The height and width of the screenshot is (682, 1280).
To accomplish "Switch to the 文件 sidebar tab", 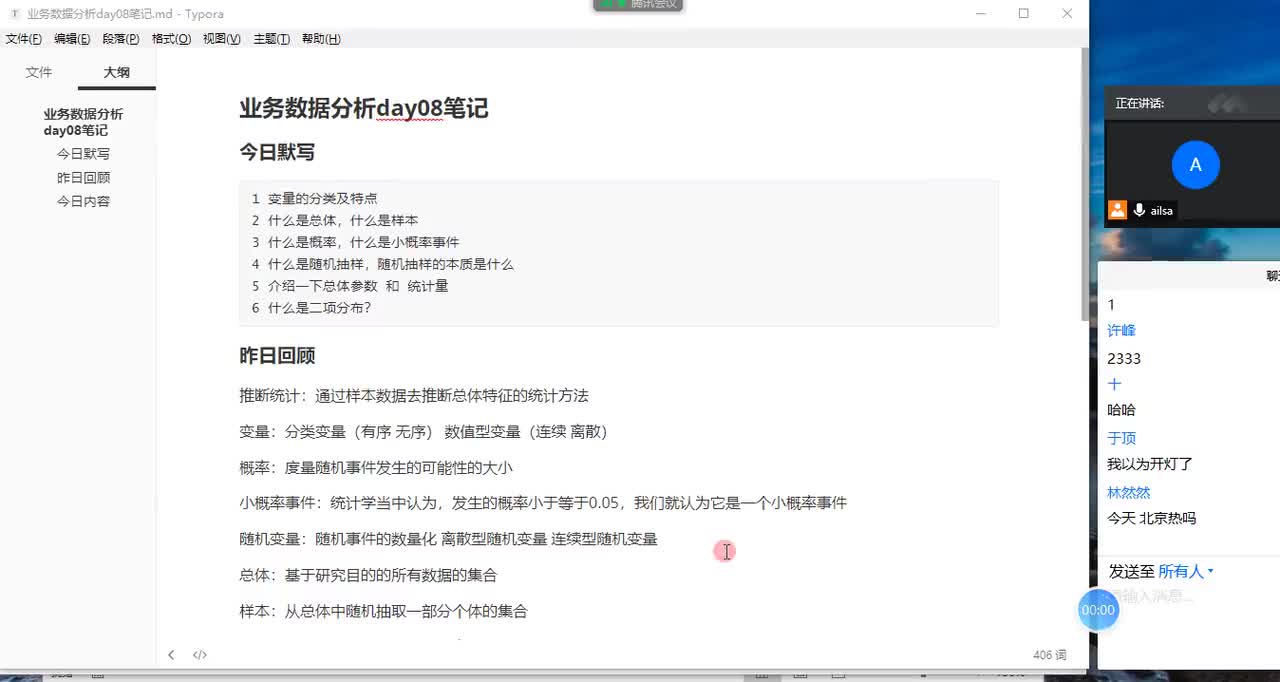I will pyautogui.click(x=39, y=72).
